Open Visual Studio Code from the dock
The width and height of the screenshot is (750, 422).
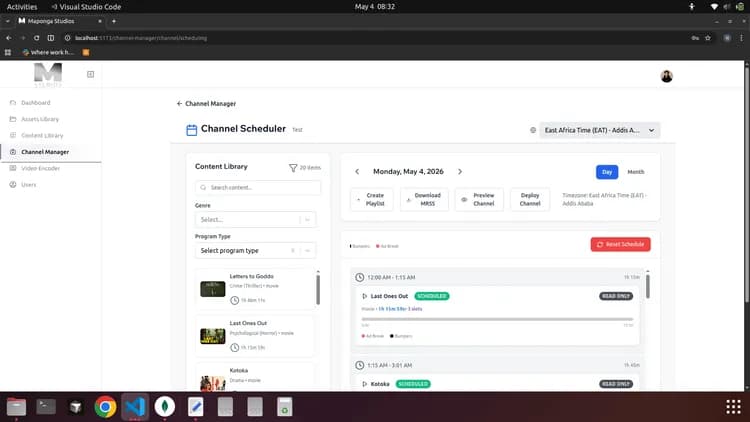click(x=135, y=407)
